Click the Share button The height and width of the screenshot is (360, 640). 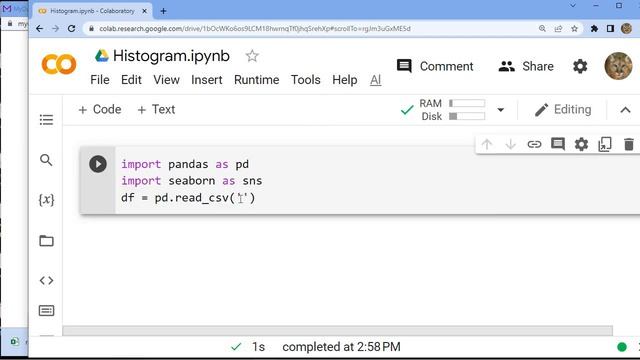pos(526,66)
